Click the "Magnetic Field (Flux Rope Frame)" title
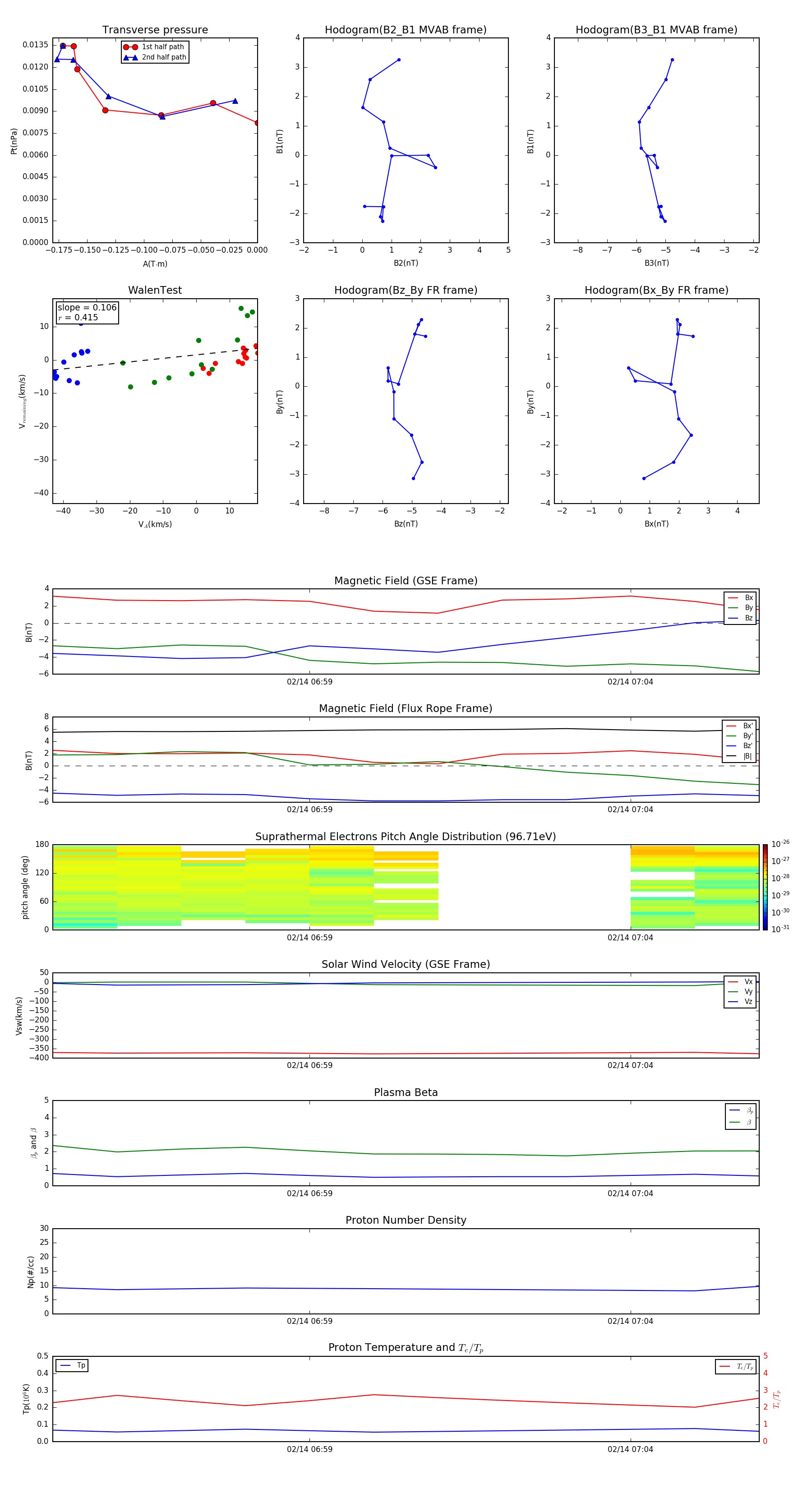 click(406, 709)
